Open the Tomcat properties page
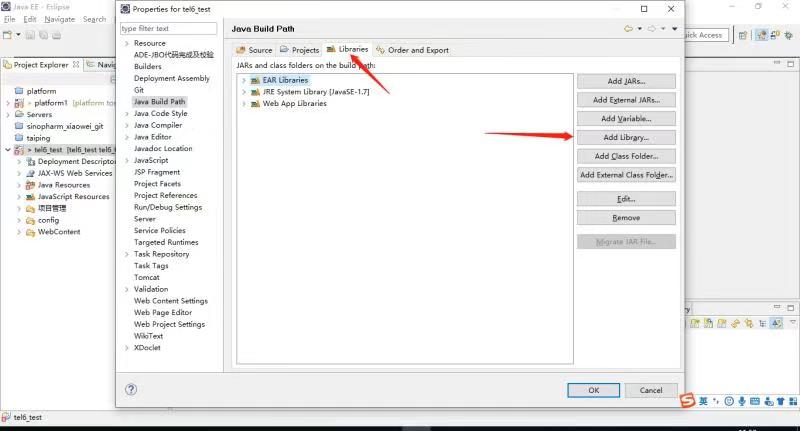The width and height of the screenshot is (800, 431). 146,277
